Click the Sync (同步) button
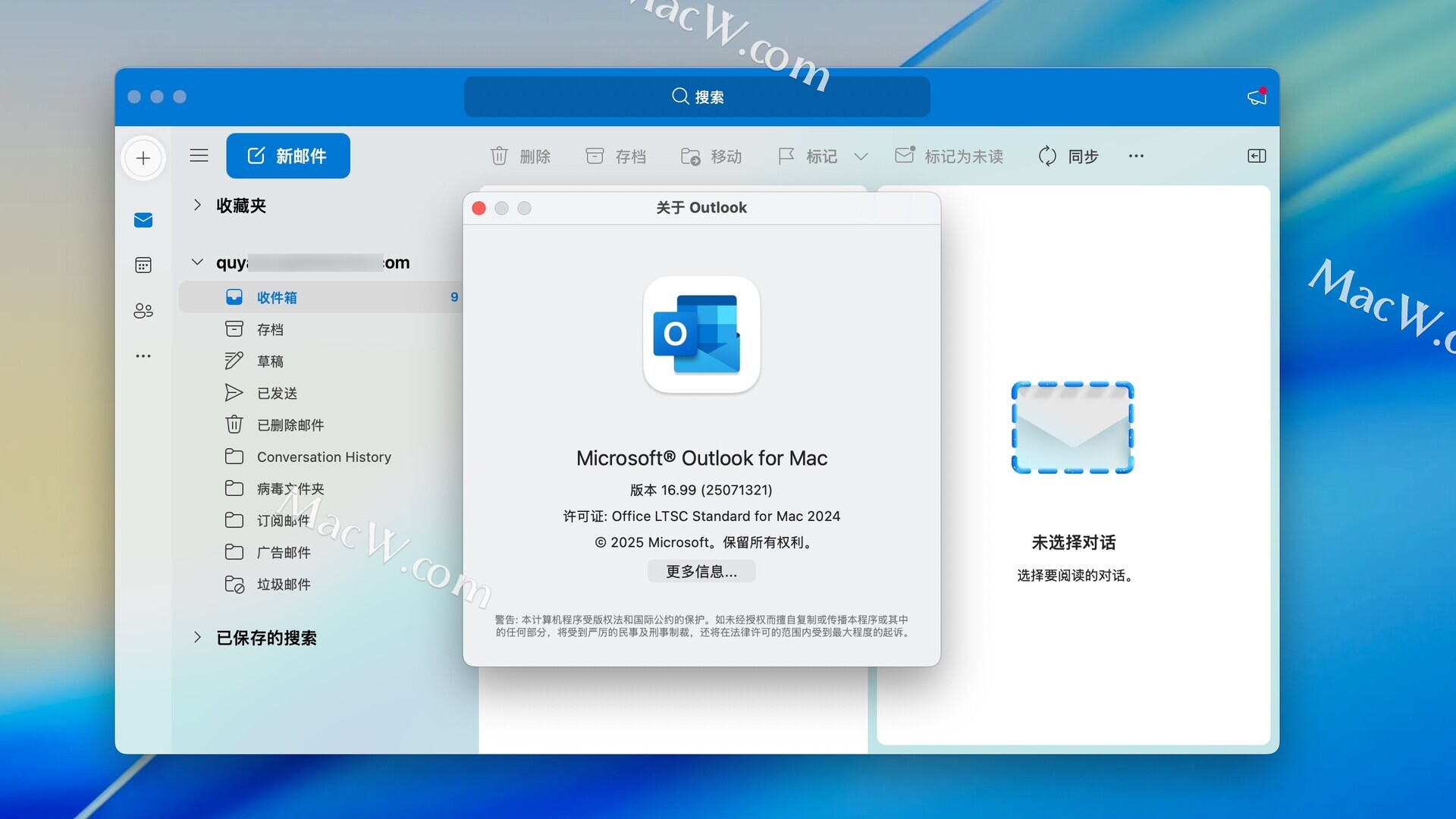The width and height of the screenshot is (1456, 819). pyautogui.click(x=1068, y=156)
